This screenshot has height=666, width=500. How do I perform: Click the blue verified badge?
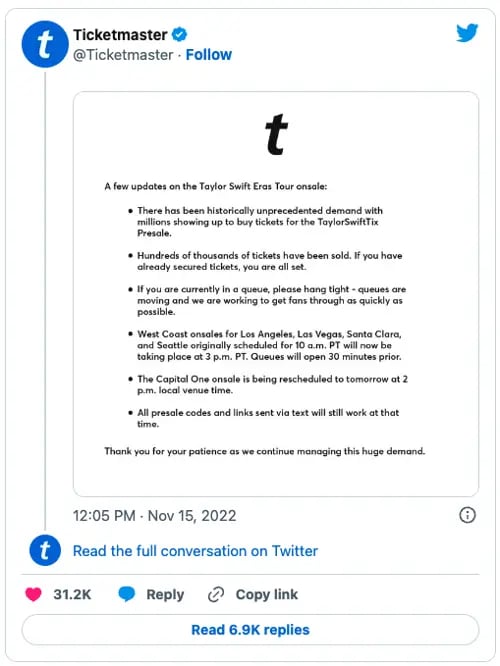[179, 34]
